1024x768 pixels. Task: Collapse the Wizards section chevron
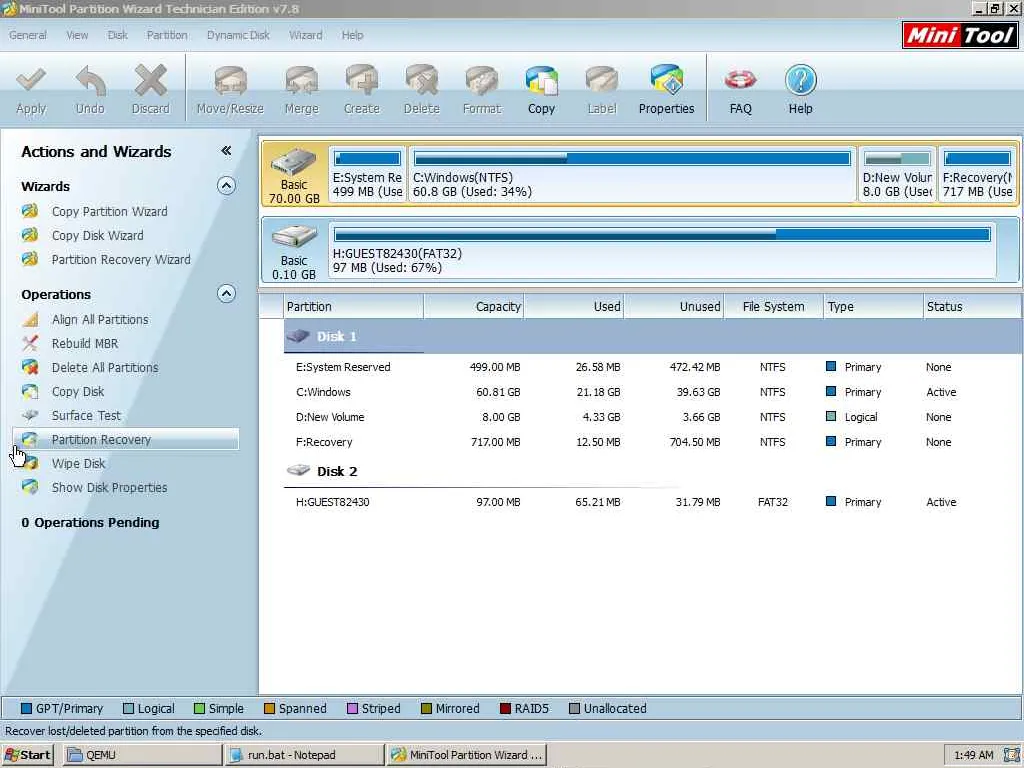pyautogui.click(x=226, y=186)
